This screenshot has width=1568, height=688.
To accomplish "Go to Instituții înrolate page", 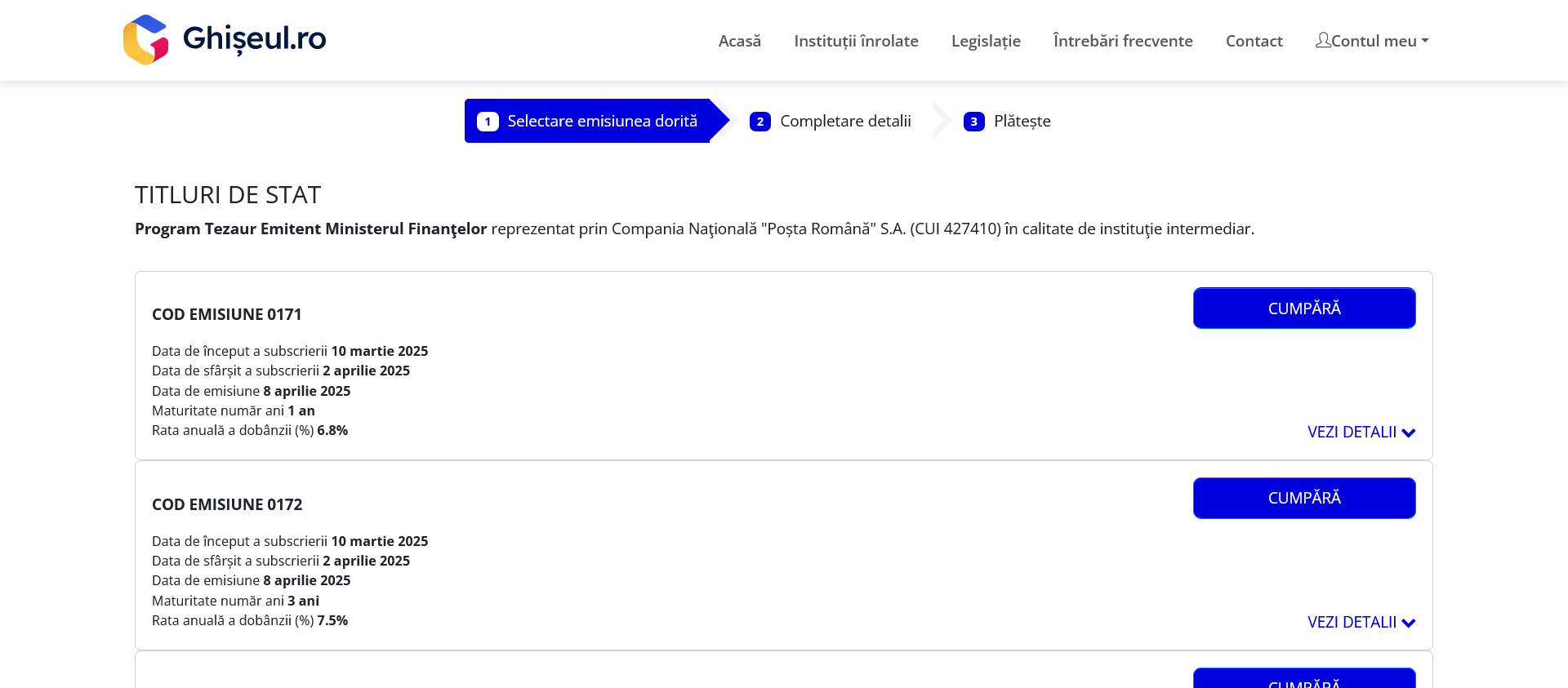I will [x=856, y=41].
